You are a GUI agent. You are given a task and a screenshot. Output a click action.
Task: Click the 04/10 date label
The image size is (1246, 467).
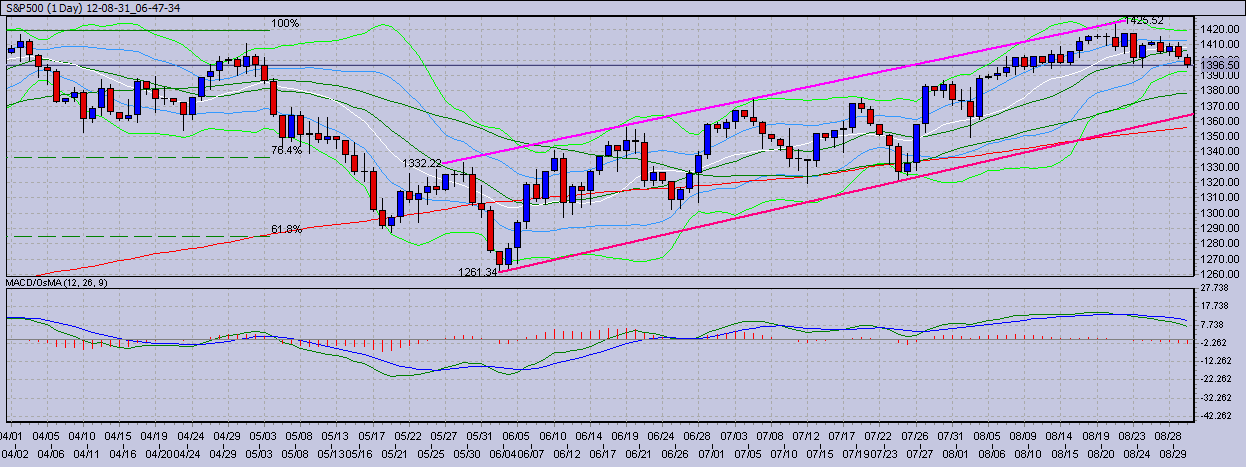pos(83,437)
